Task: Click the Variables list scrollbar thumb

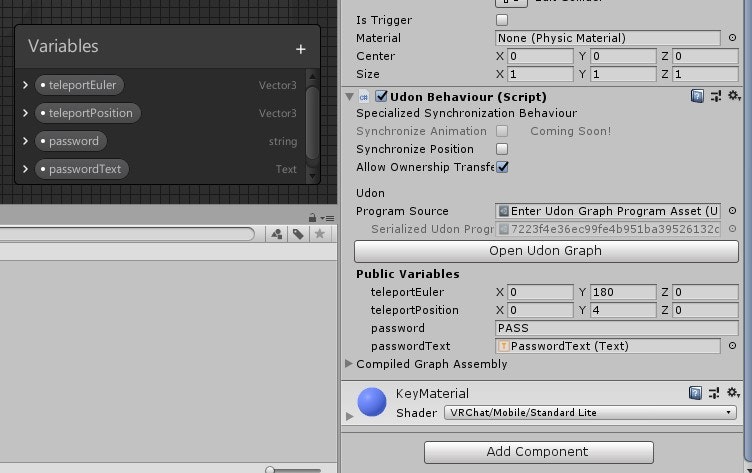Action: [x=312, y=123]
